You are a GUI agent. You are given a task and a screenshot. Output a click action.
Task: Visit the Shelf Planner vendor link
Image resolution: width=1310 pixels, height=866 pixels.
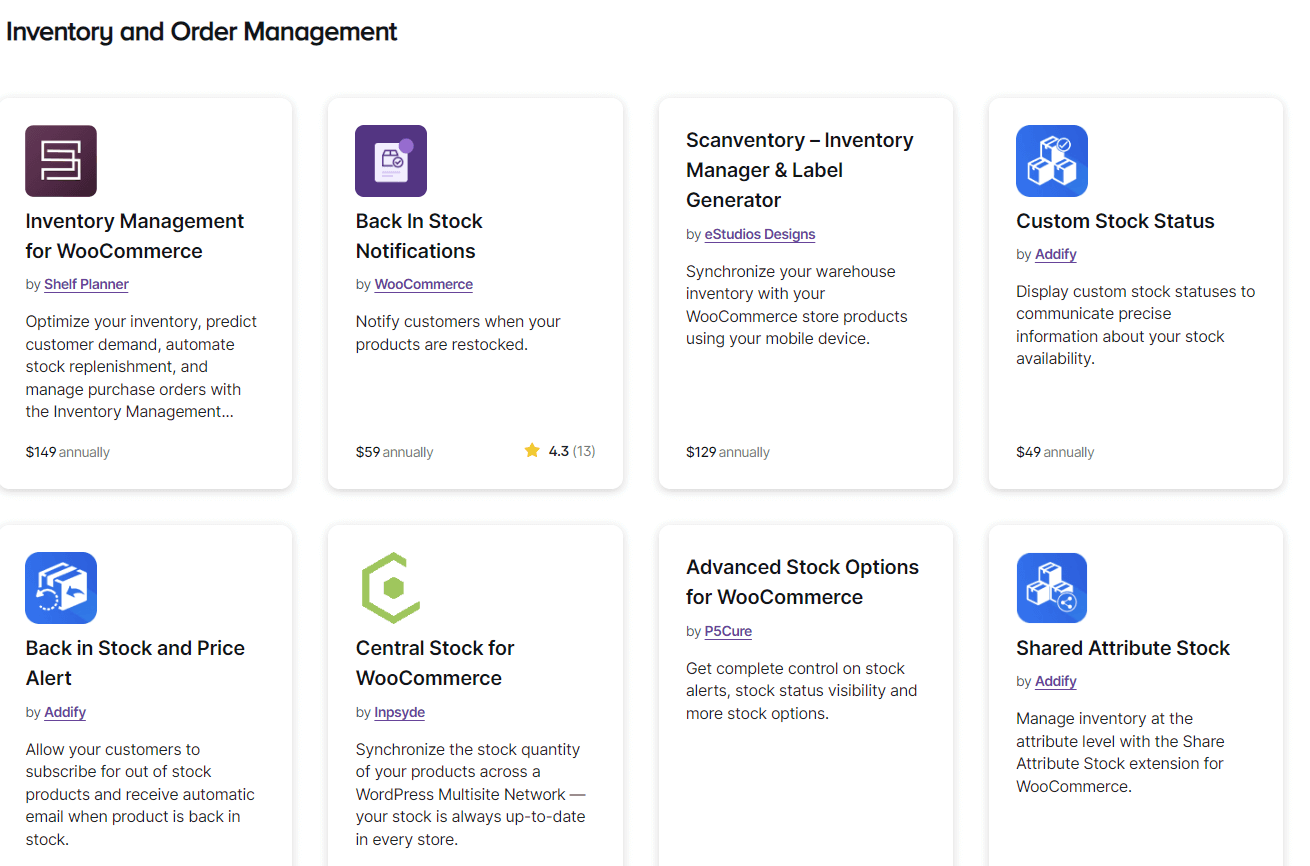(86, 284)
